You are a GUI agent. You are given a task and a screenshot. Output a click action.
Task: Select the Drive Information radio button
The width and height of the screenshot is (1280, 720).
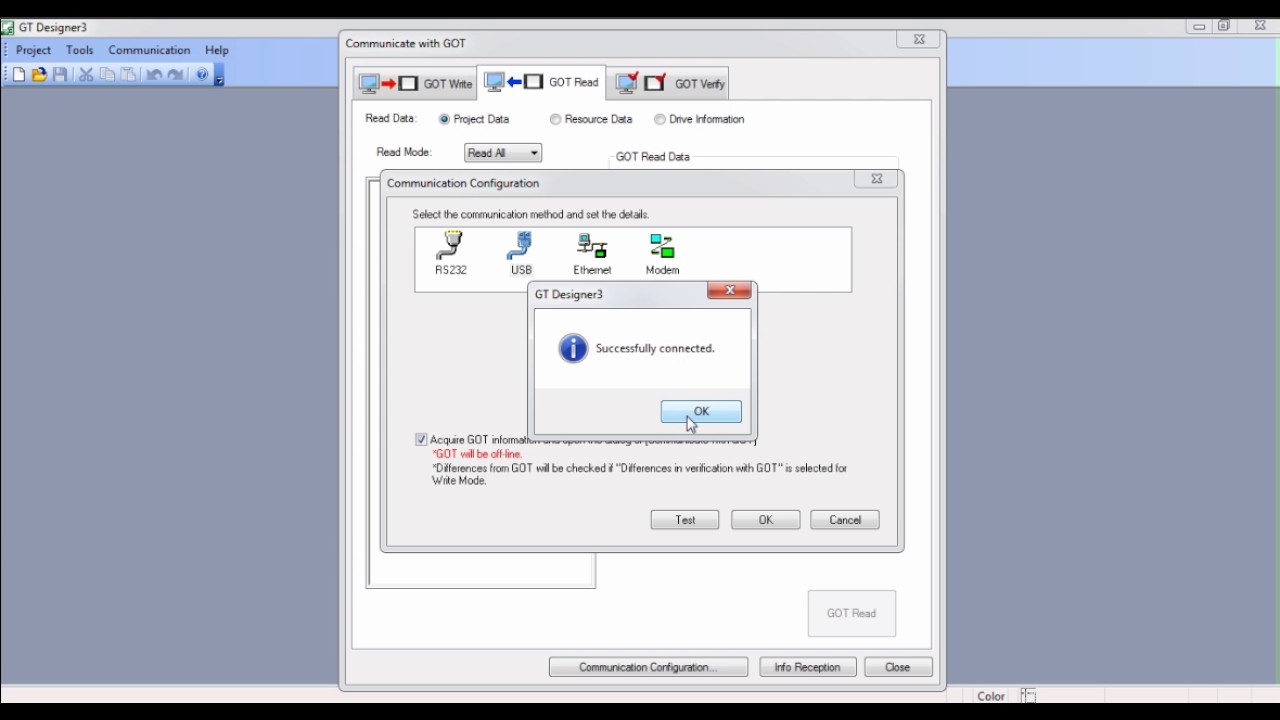coord(660,119)
